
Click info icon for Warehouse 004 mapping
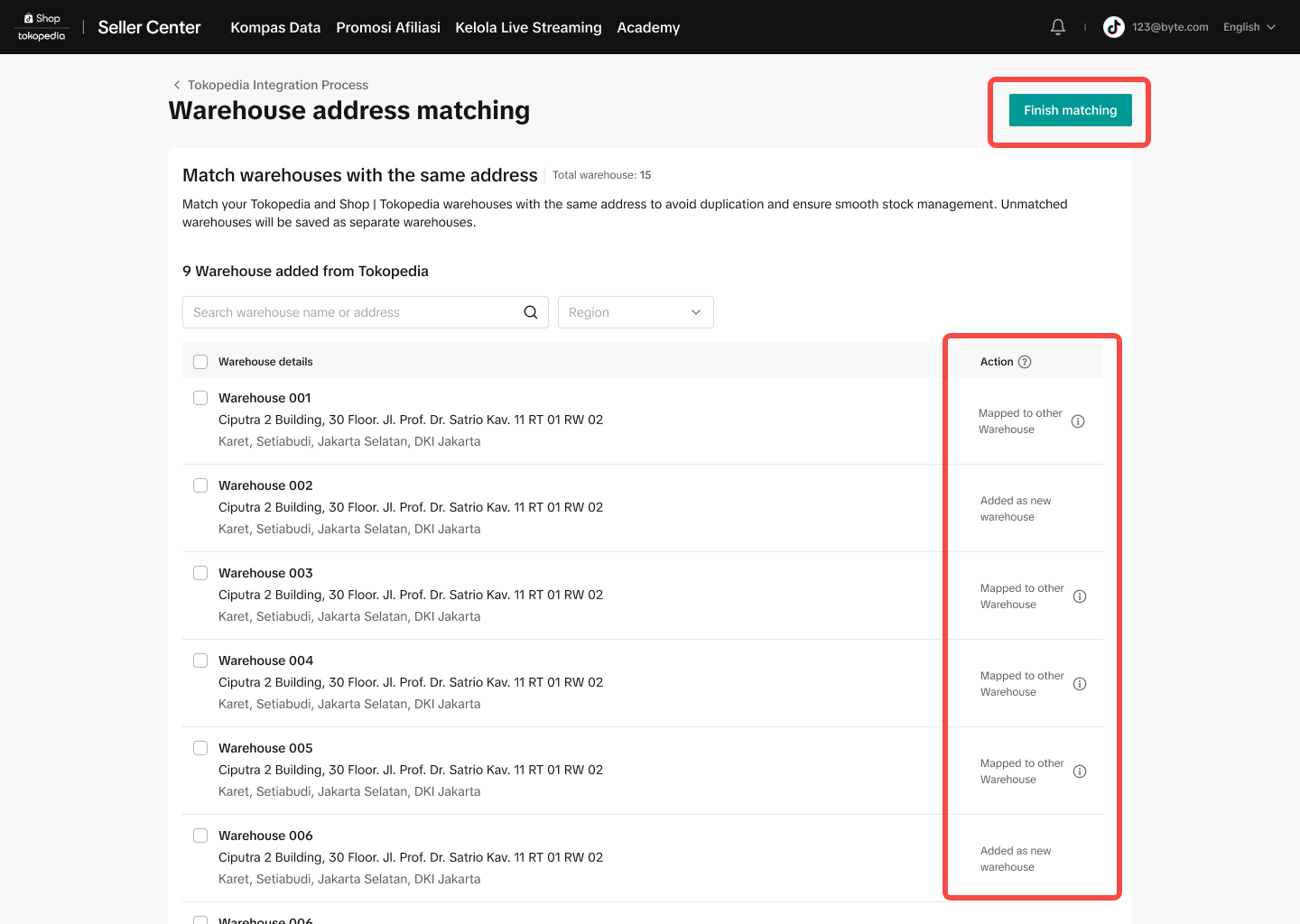[1080, 684]
